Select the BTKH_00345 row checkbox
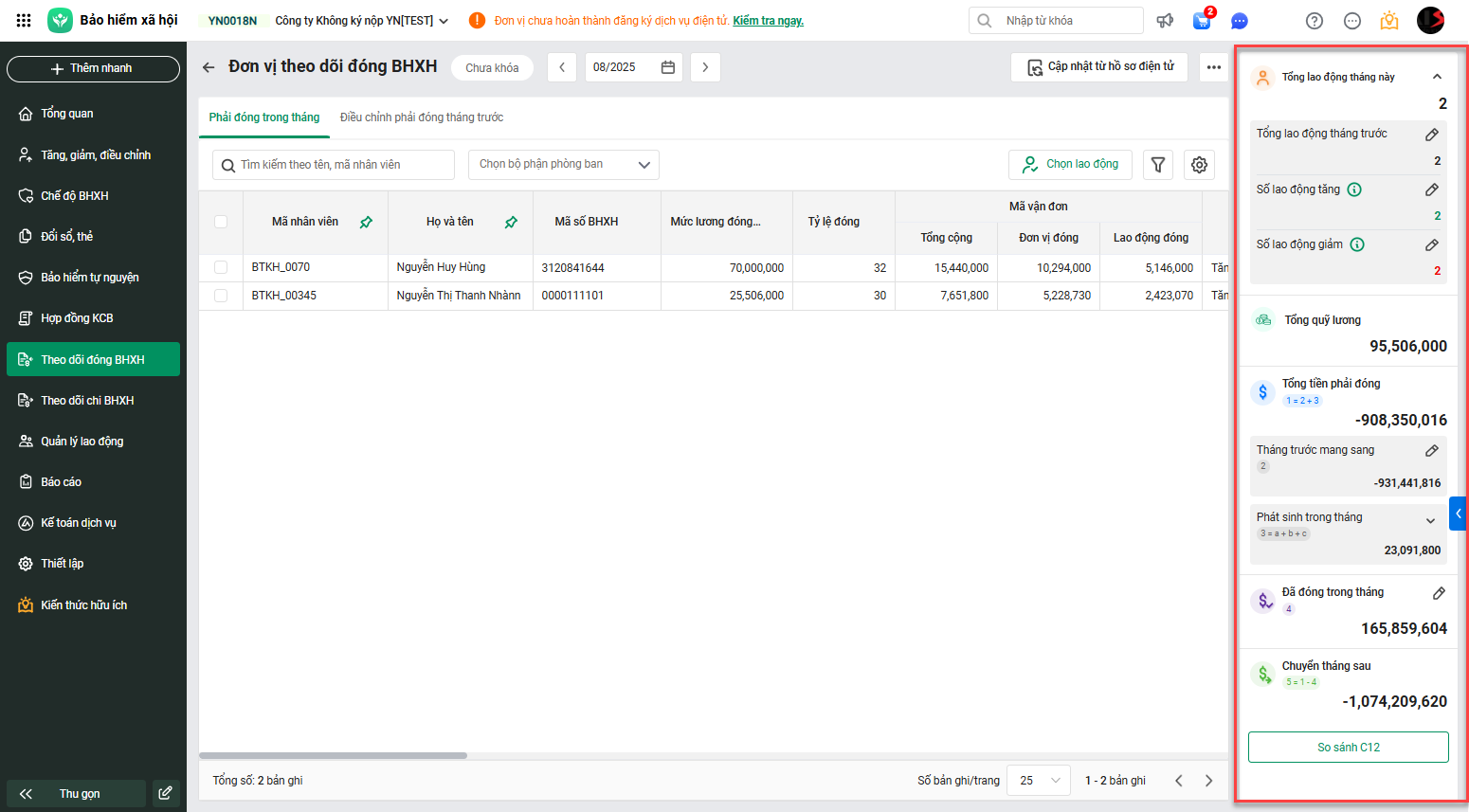The image size is (1469, 812). tap(221, 296)
